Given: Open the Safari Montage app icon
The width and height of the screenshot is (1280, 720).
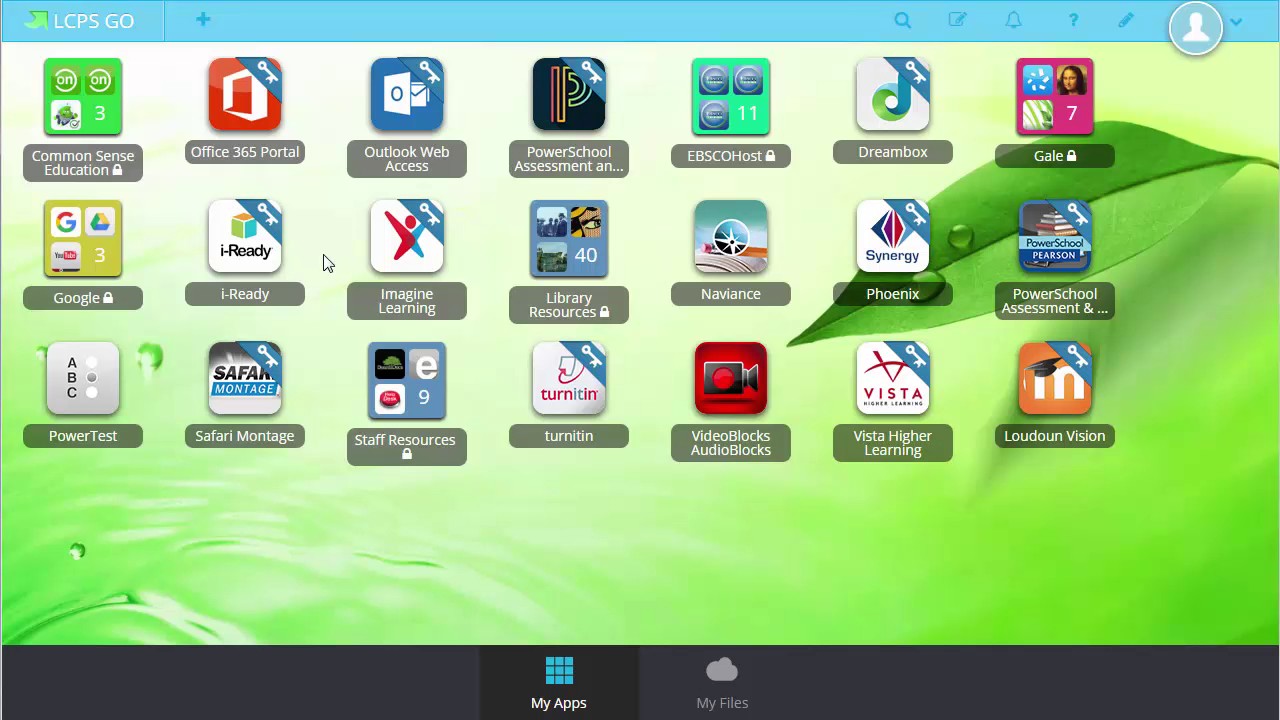Looking at the screenshot, I should (245, 379).
